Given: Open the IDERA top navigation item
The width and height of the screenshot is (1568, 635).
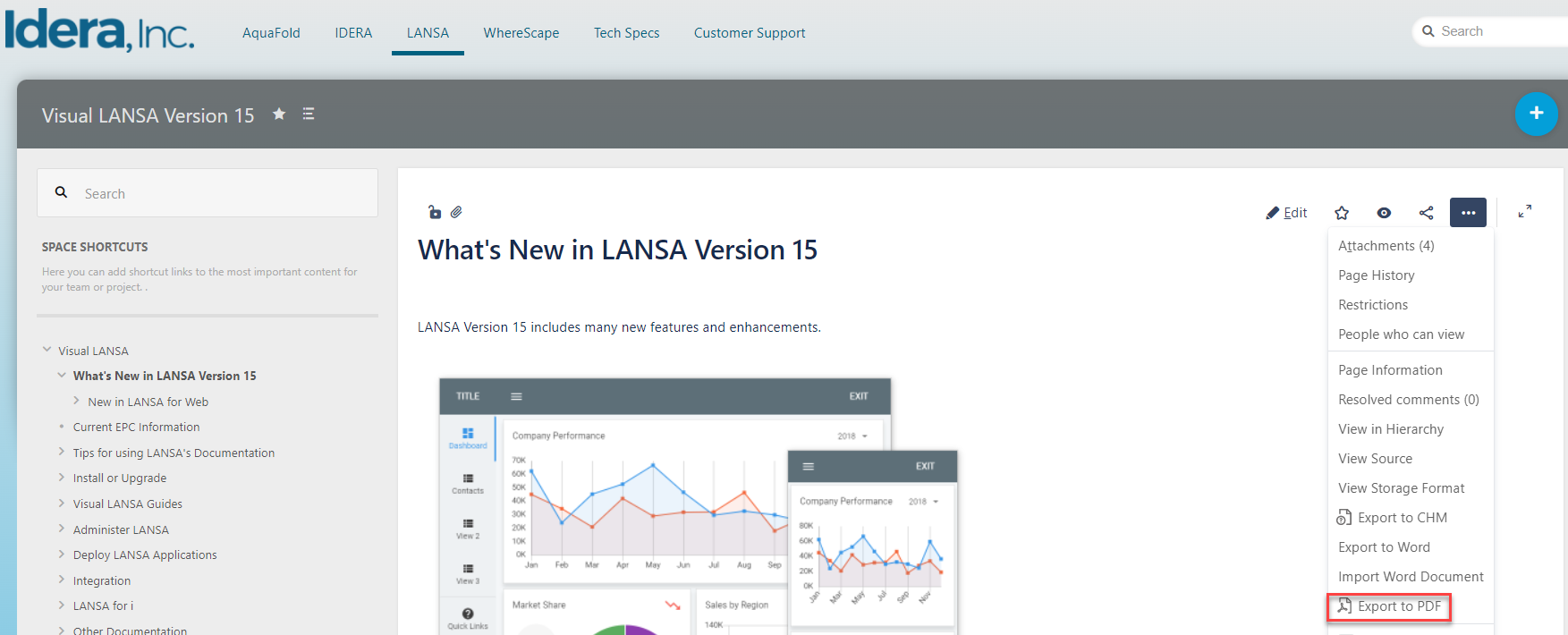Looking at the screenshot, I should 353,33.
